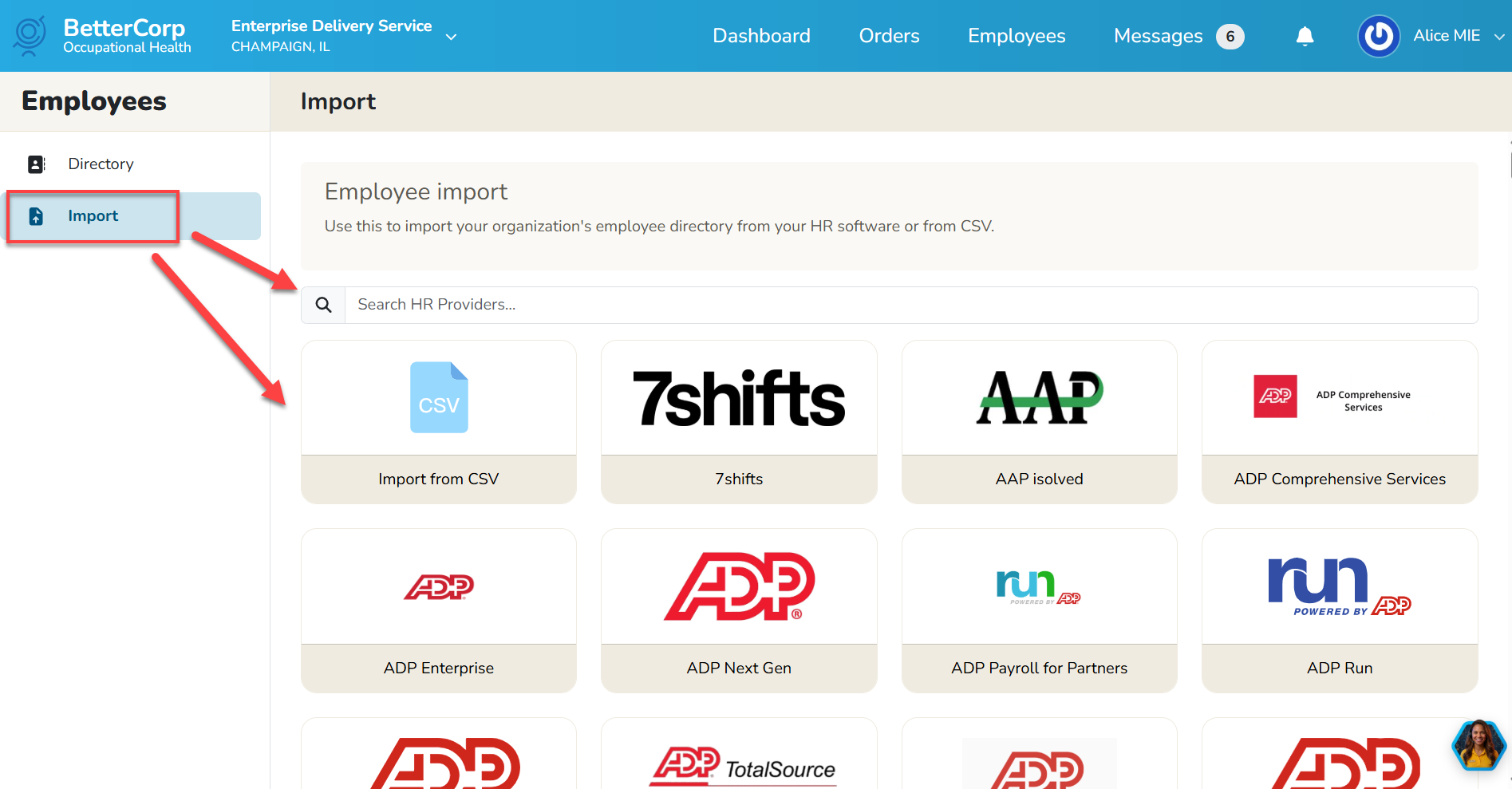Click the 7shifts logo

tap(739, 398)
